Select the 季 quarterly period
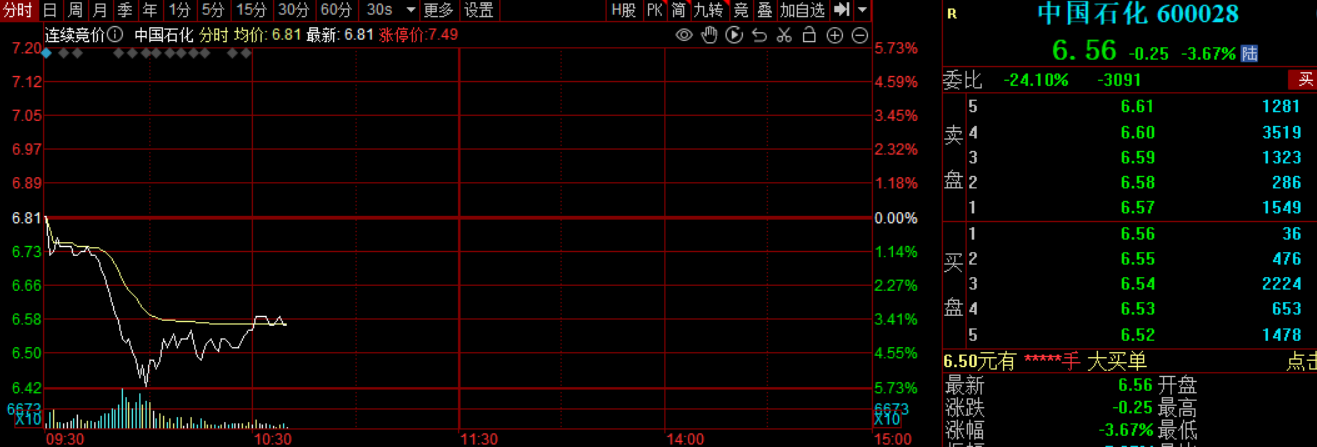 pos(125,11)
